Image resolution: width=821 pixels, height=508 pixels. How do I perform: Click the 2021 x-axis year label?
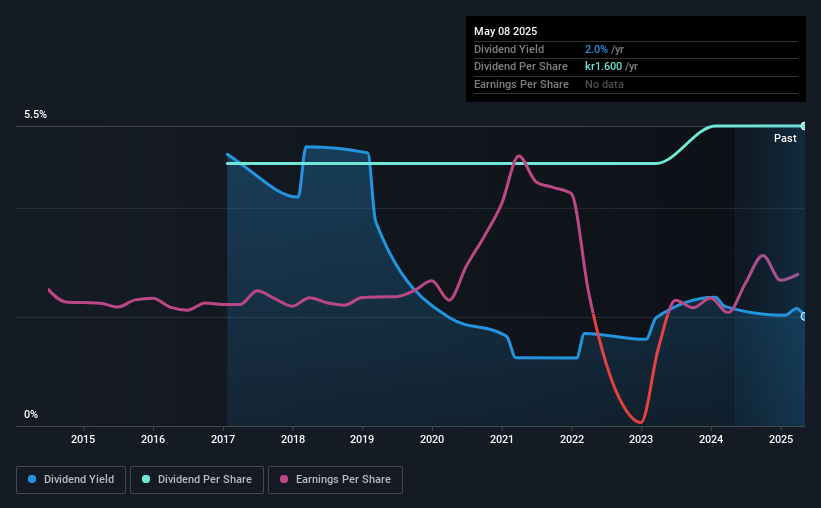click(502, 439)
